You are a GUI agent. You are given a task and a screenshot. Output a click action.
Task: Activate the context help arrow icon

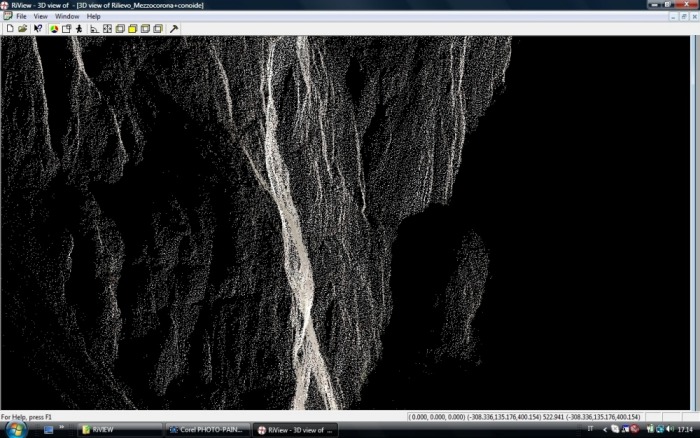coord(38,29)
